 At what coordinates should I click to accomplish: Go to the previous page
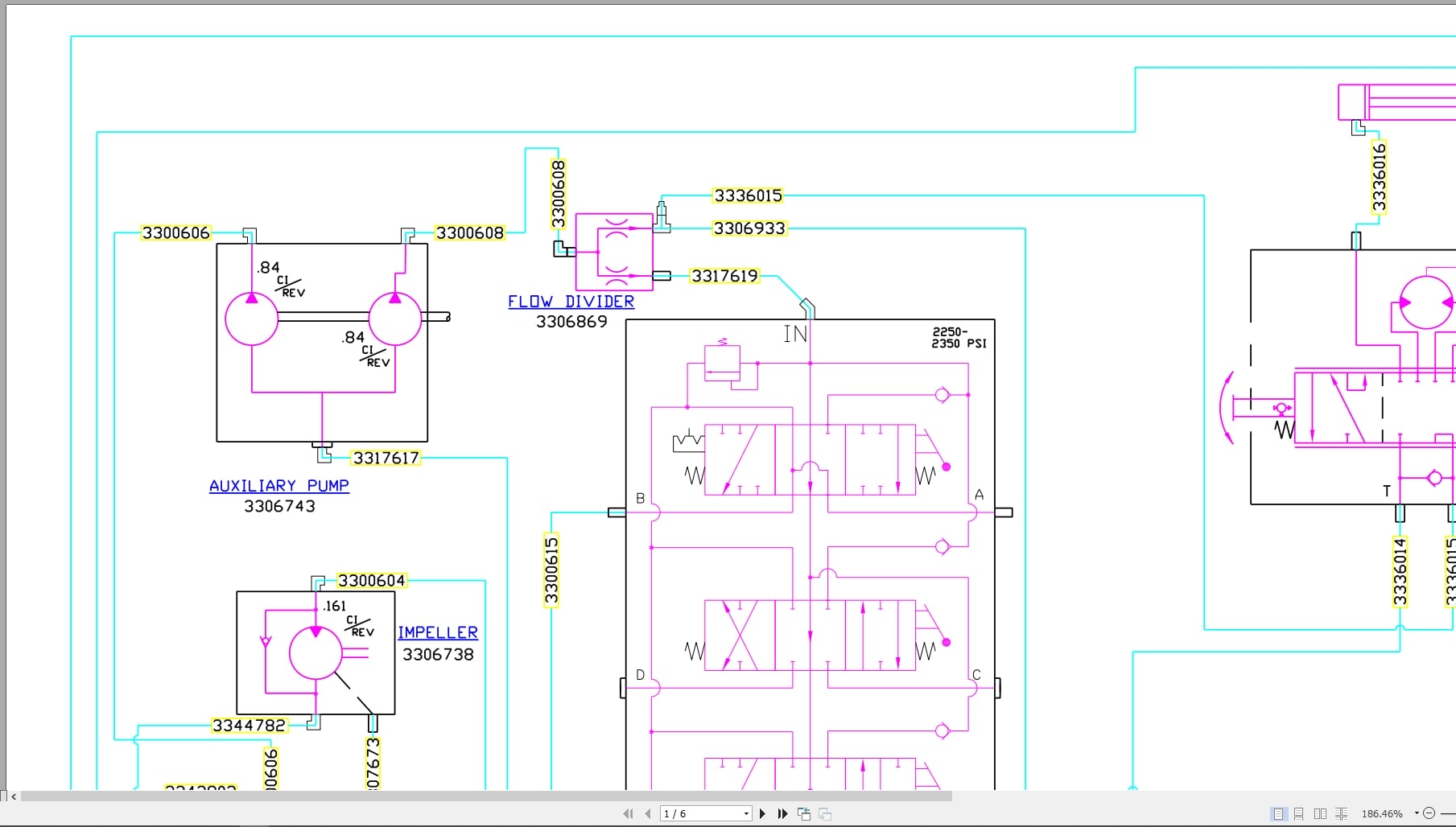point(647,813)
